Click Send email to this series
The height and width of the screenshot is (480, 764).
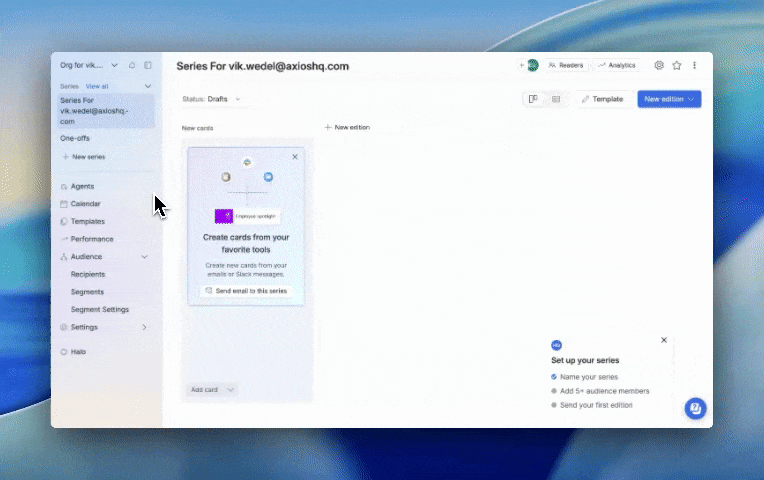click(x=246, y=291)
